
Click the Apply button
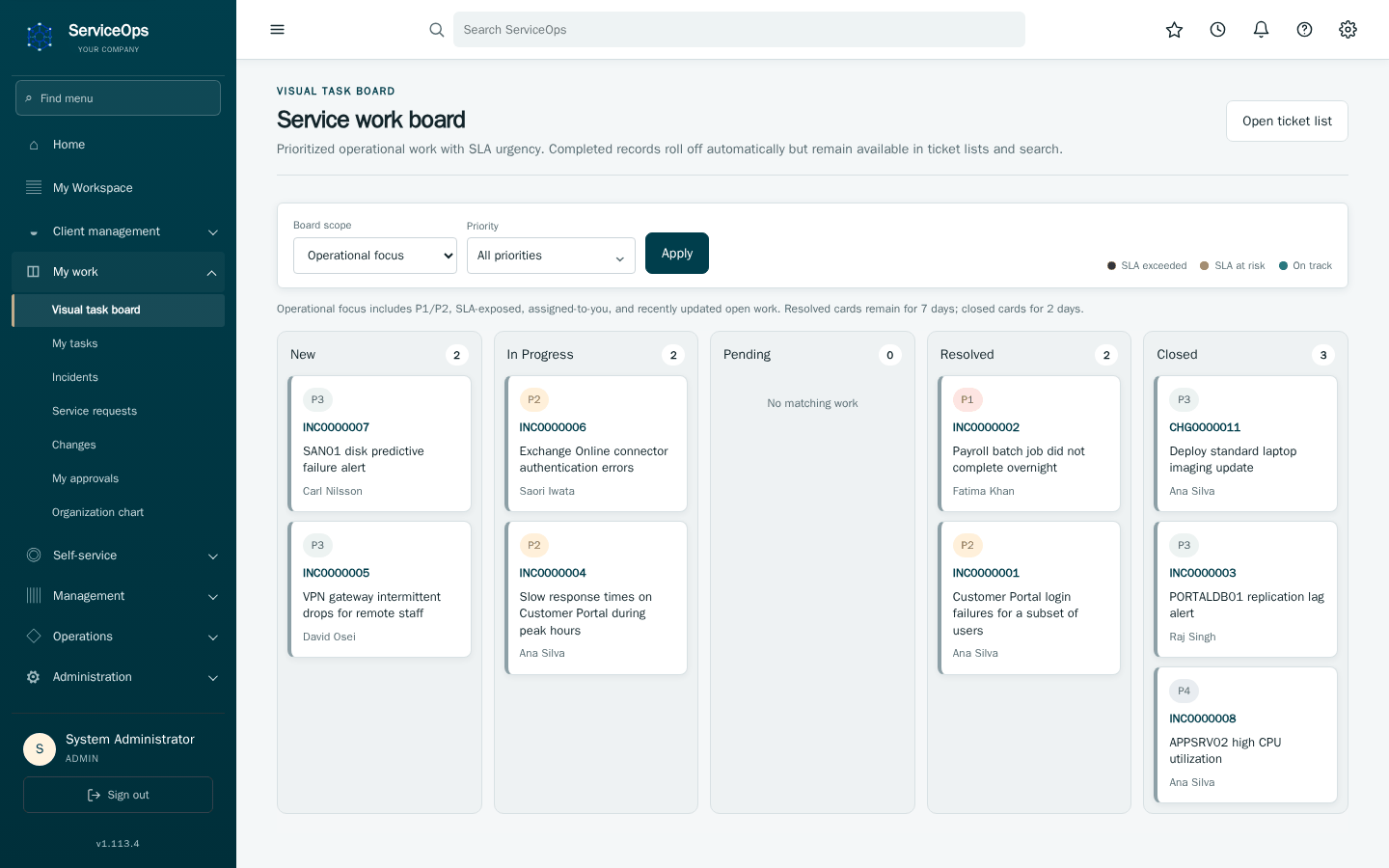coord(677,254)
